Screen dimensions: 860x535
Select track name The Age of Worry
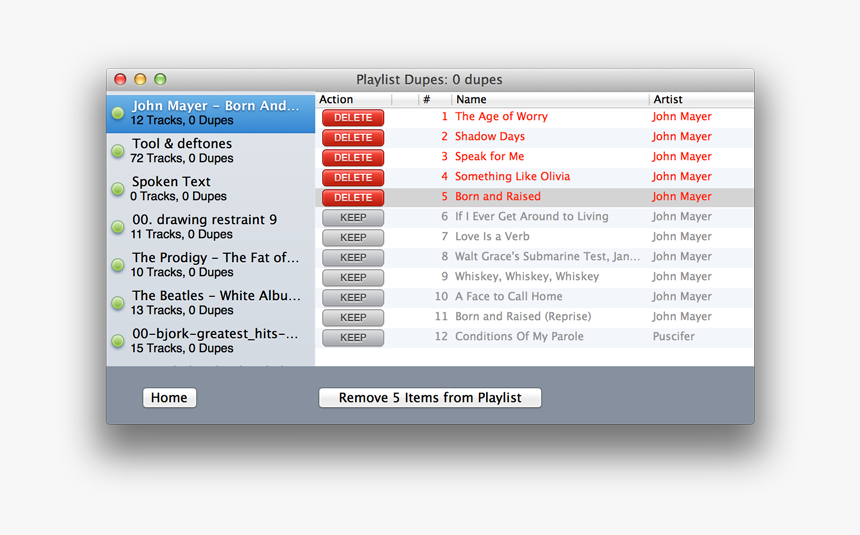[501, 116]
